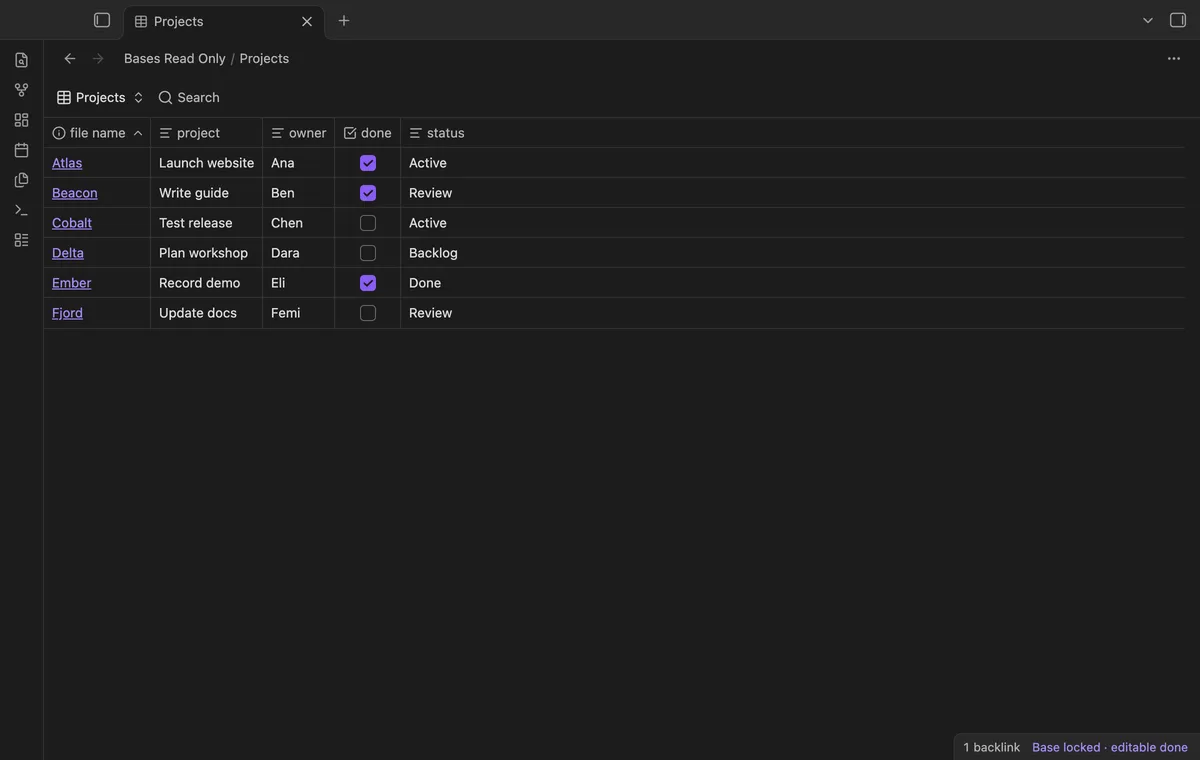Viewport: 1200px width, 760px height.
Task: Select the Plan workshop cell
Action: click(206, 253)
